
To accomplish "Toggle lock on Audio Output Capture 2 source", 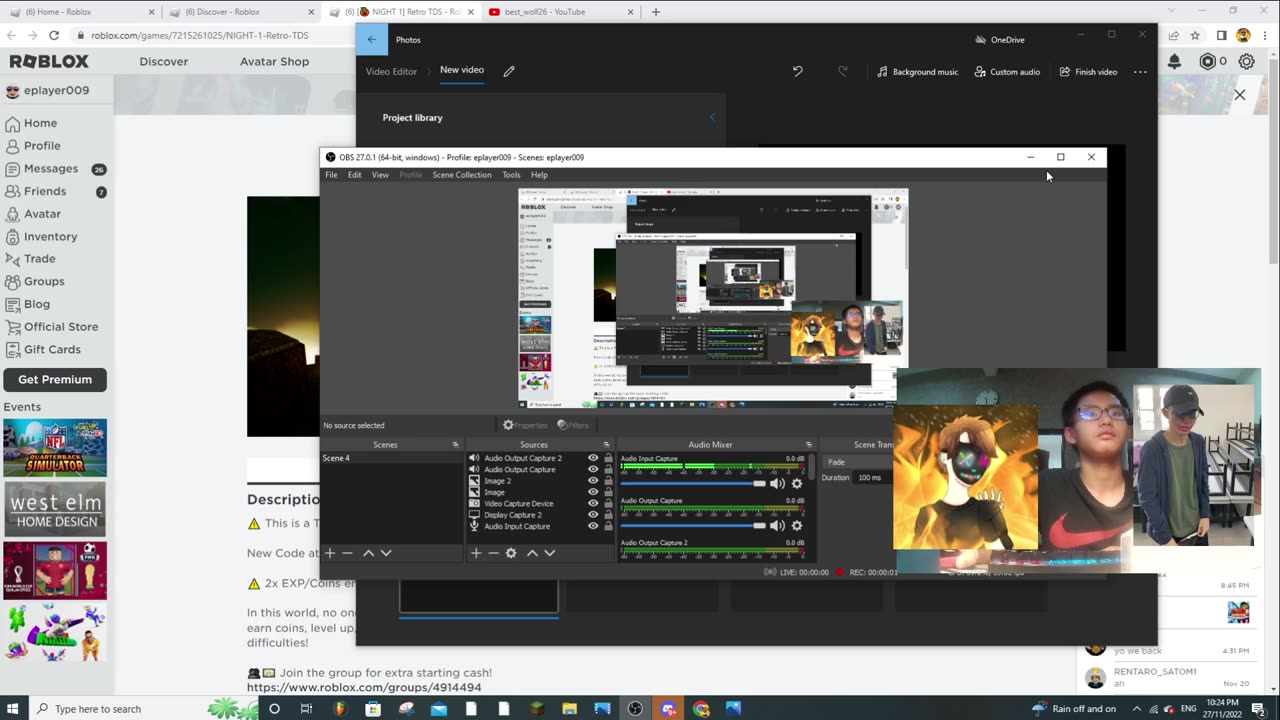I will pos(608,458).
